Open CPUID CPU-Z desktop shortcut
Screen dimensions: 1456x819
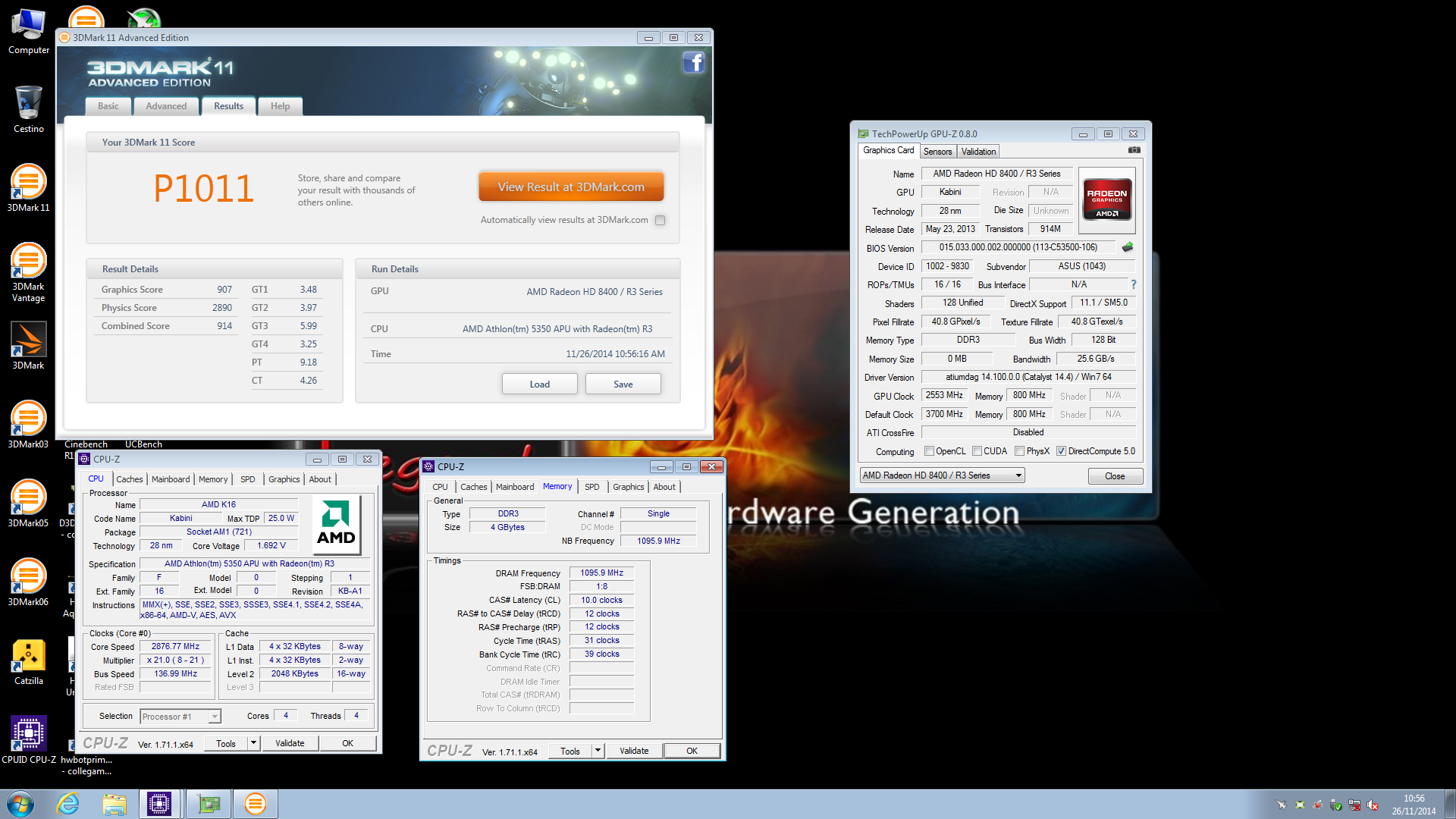(x=29, y=740)
